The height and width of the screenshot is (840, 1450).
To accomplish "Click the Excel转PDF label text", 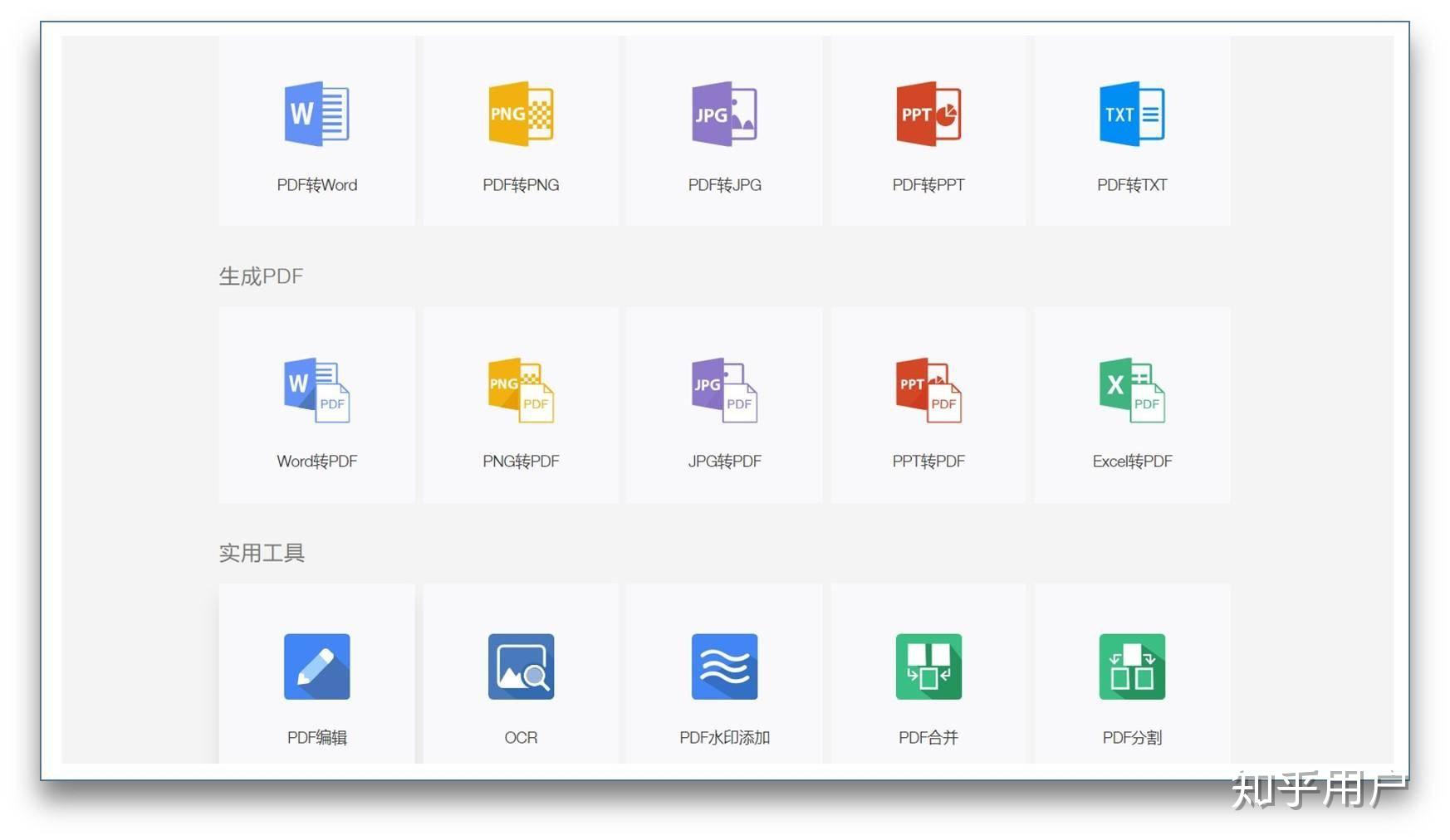I will (x=1132, y=462).
